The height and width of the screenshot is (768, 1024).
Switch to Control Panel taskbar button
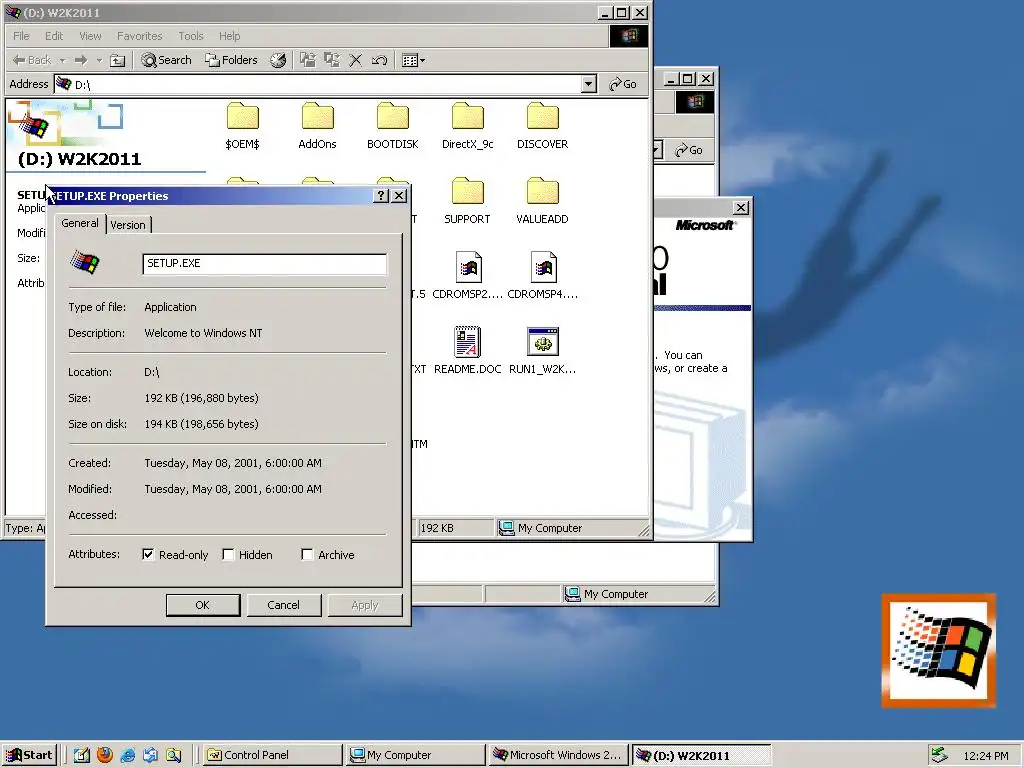click(x=272, y=755)
